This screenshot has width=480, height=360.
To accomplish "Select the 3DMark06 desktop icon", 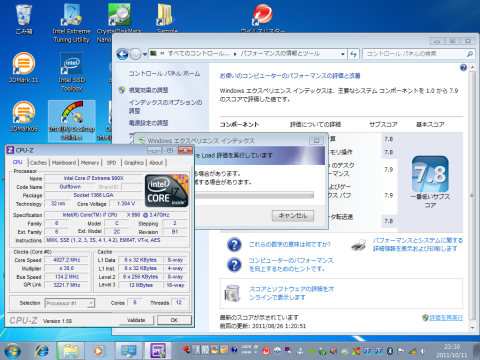I will point(23,116).
